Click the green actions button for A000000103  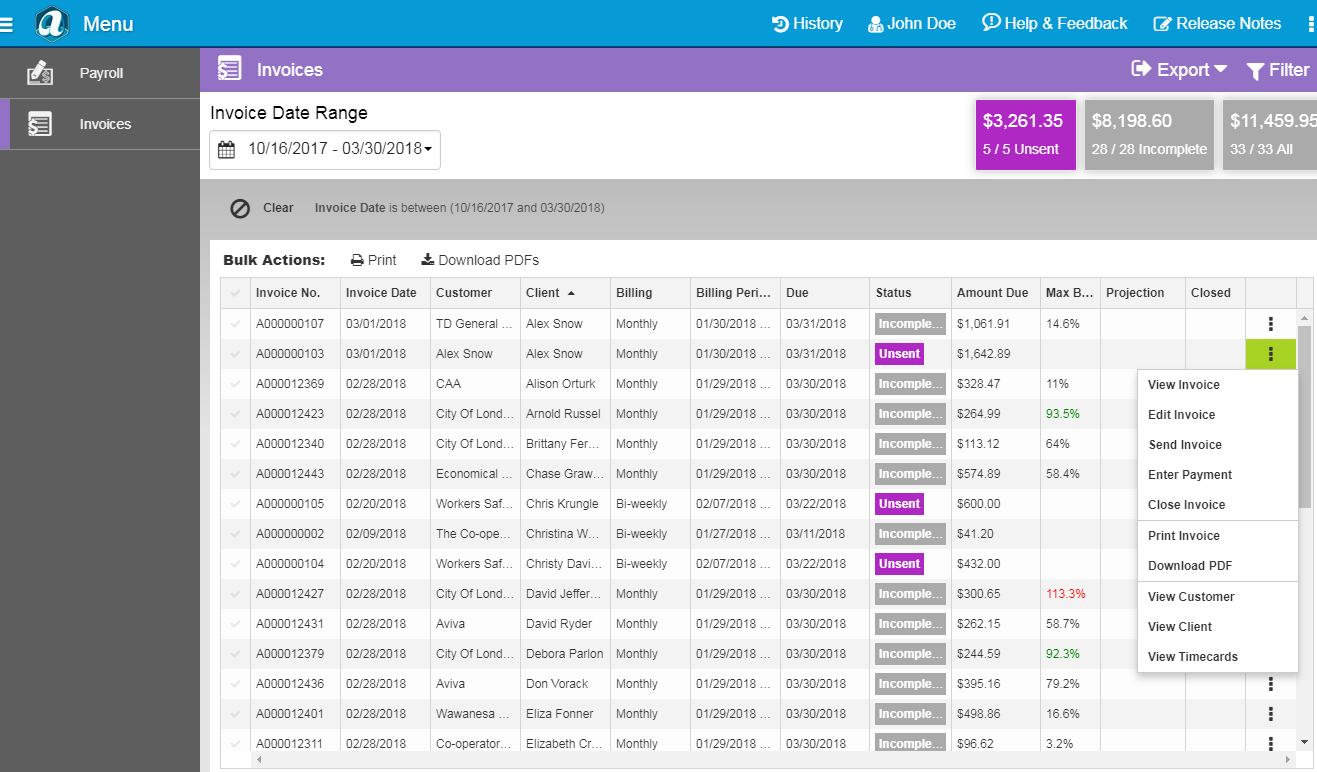1270,354
